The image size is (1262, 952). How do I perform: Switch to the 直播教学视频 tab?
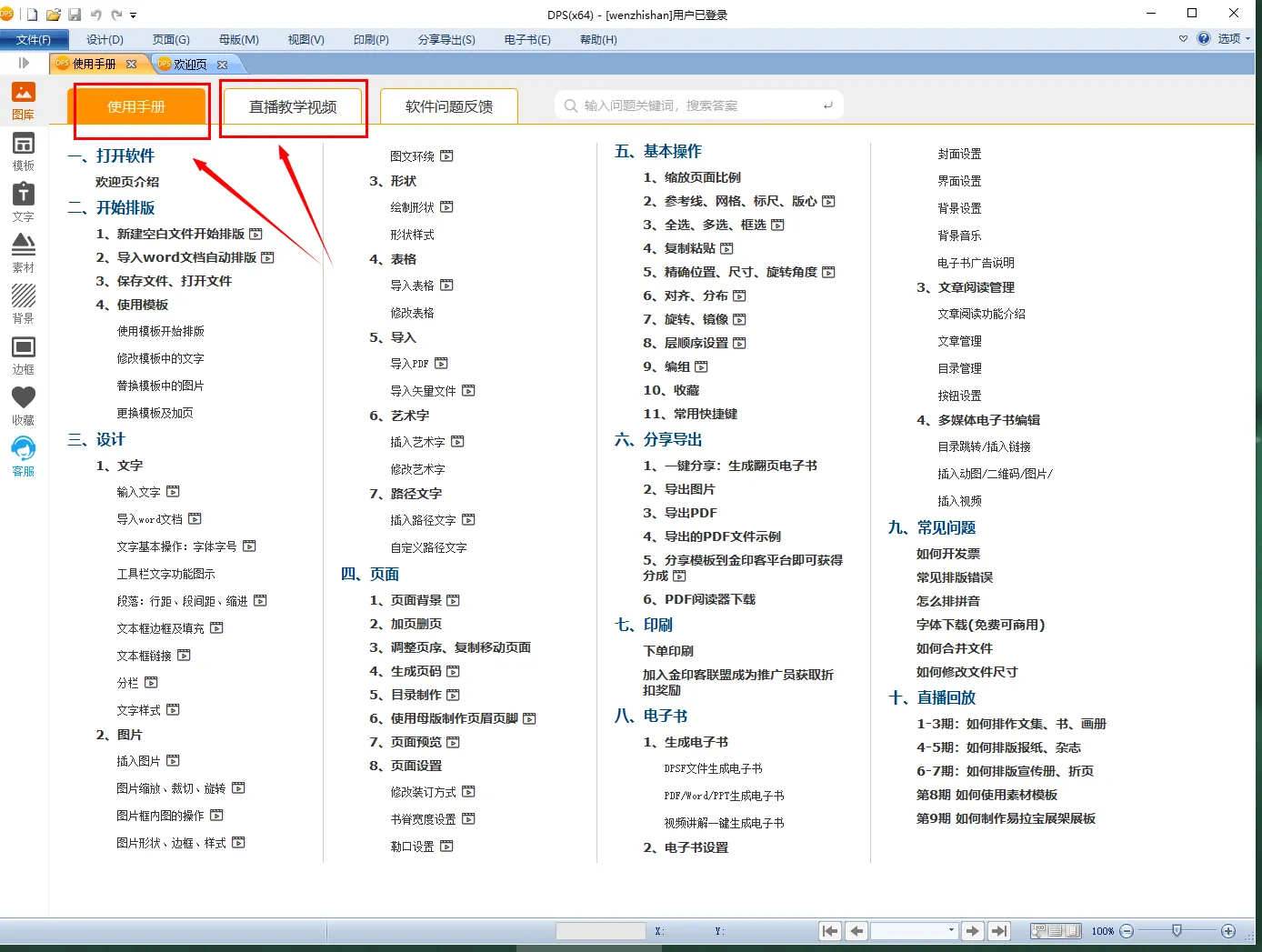[x=293, y=107]
